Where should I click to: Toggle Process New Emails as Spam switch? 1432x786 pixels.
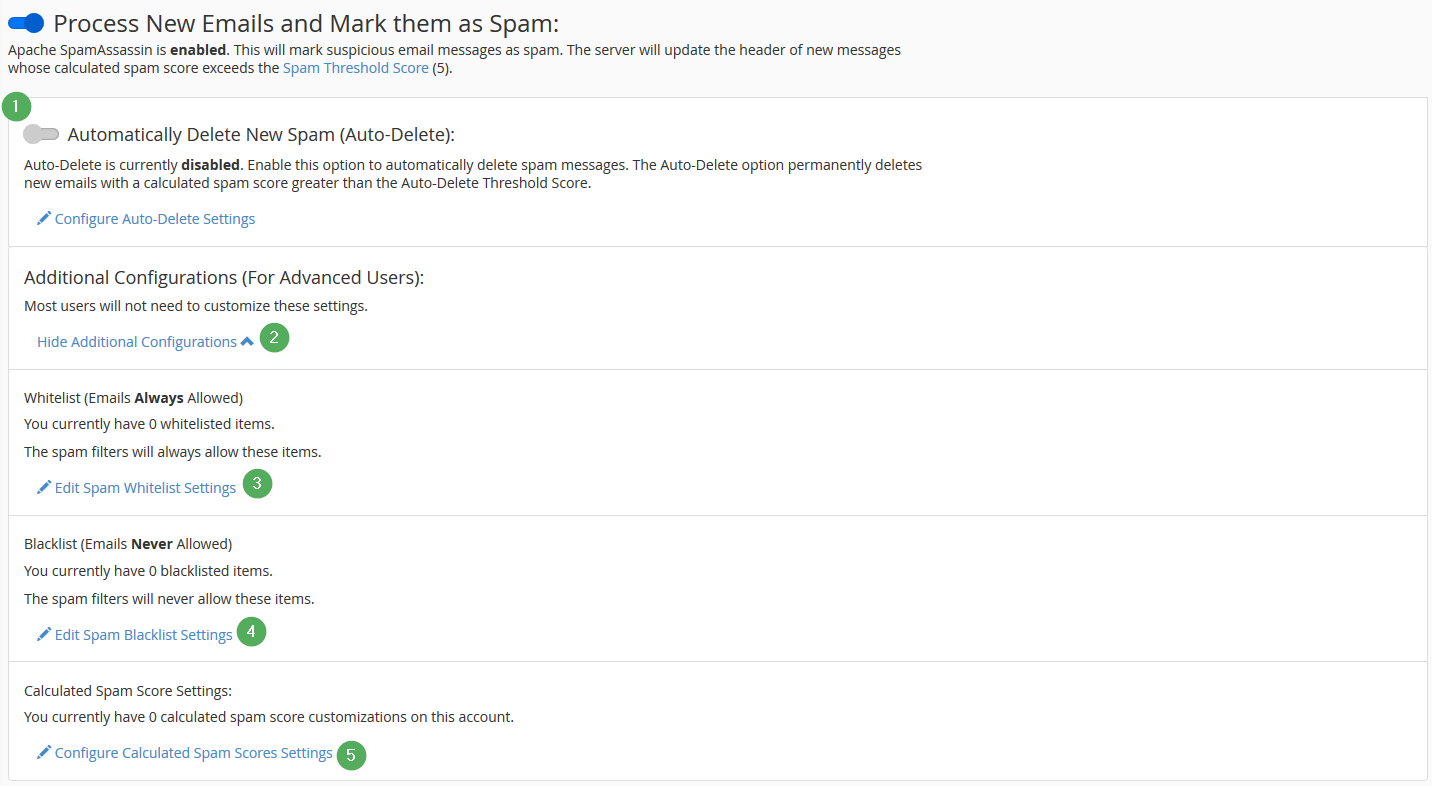point(26,23)
